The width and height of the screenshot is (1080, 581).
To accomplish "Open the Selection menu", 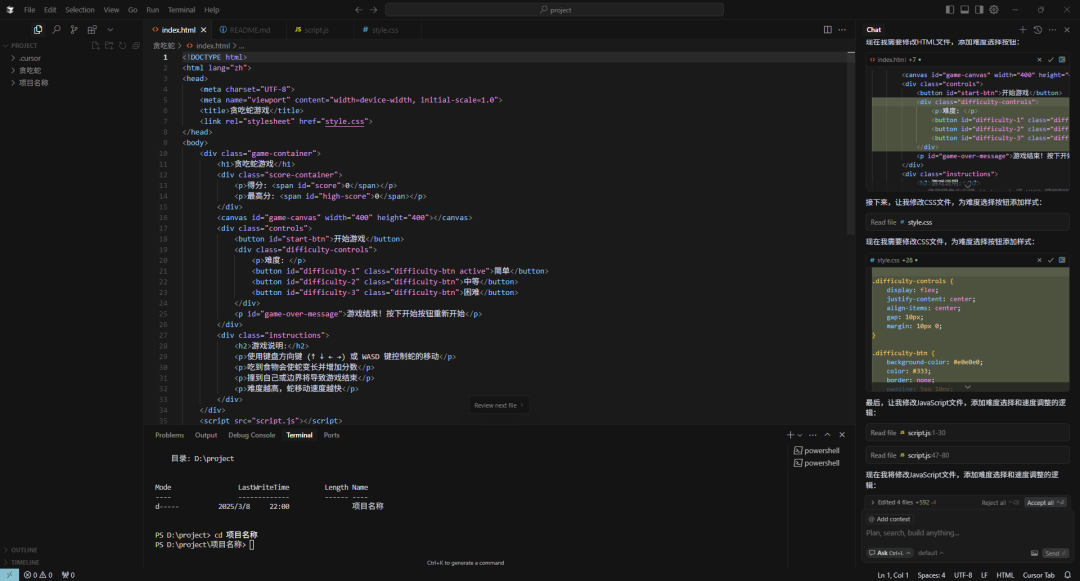I will pos(80,10).
